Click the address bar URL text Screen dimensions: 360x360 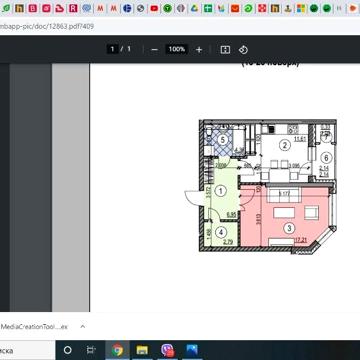47,26
